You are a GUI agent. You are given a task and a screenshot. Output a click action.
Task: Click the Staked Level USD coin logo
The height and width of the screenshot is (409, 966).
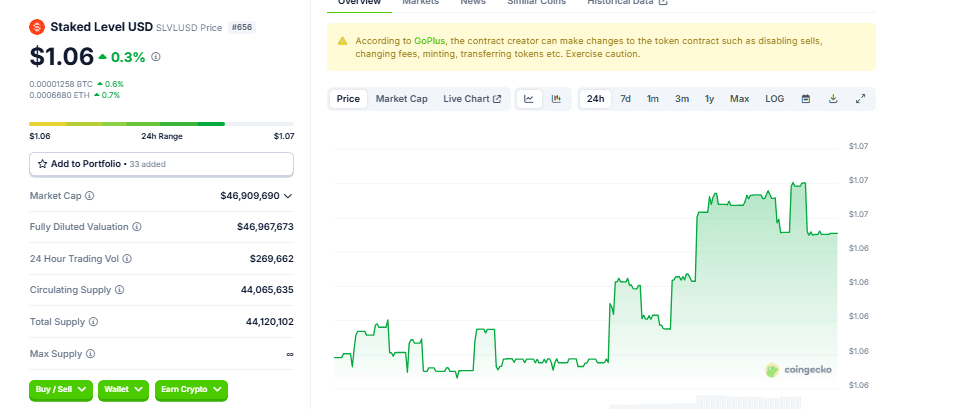[37, 27]
